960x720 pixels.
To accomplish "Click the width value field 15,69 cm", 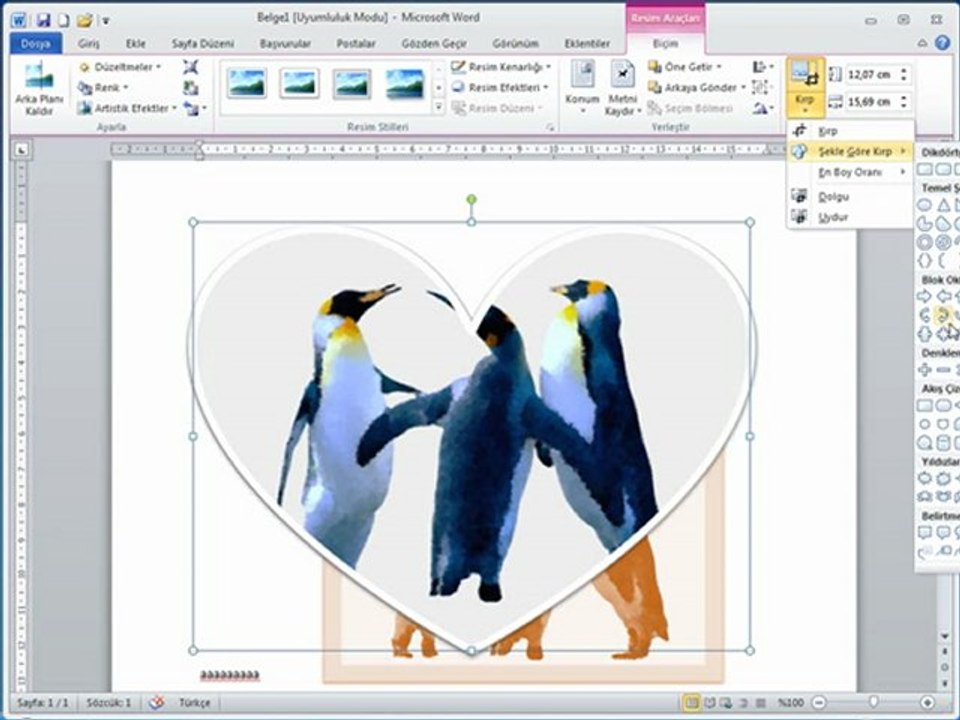I will tap(871, 102).
